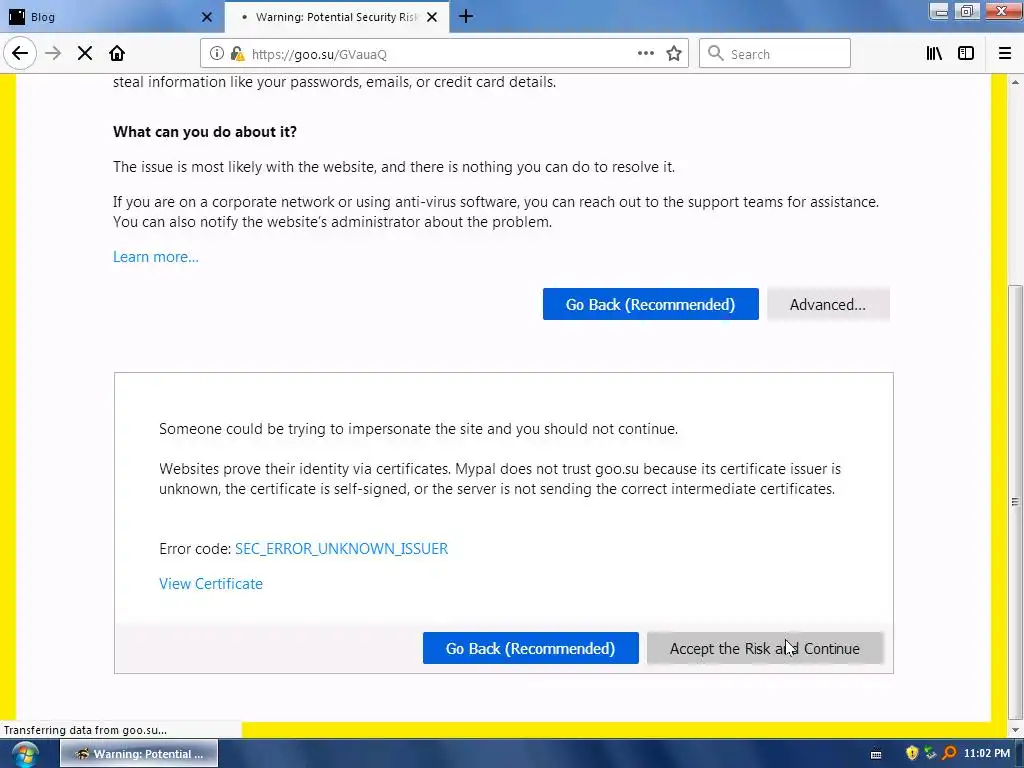This screenshot has width=1024, height=768.
Task: Open SEC_ERROR_UNKNOWN_ISSUER error code link
Action: click(342, 549)
